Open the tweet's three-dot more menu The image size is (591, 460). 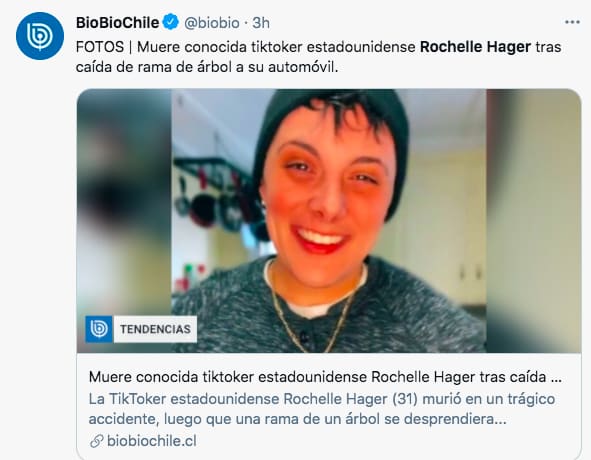pyautogui.click(x=572, y=22)
